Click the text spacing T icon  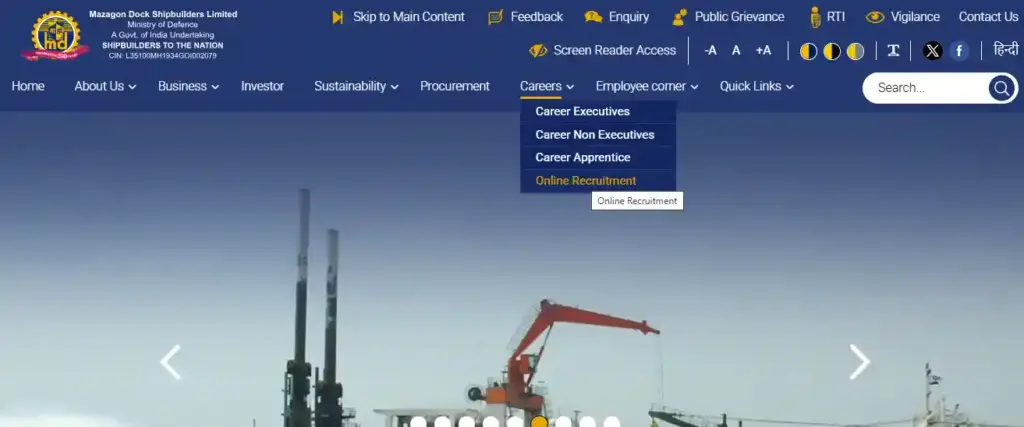point(893,51)
